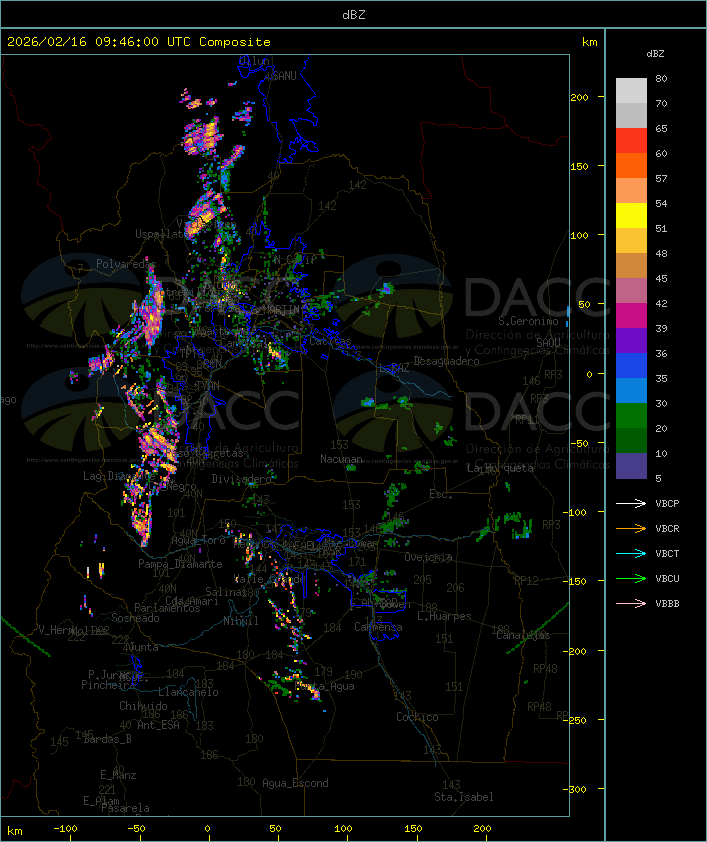The height and width of the screenshot is (842, 707).
Task: Click the 2026/02/16 09:46:00 UTC Composite timestamp
Action: click(139, 42)
